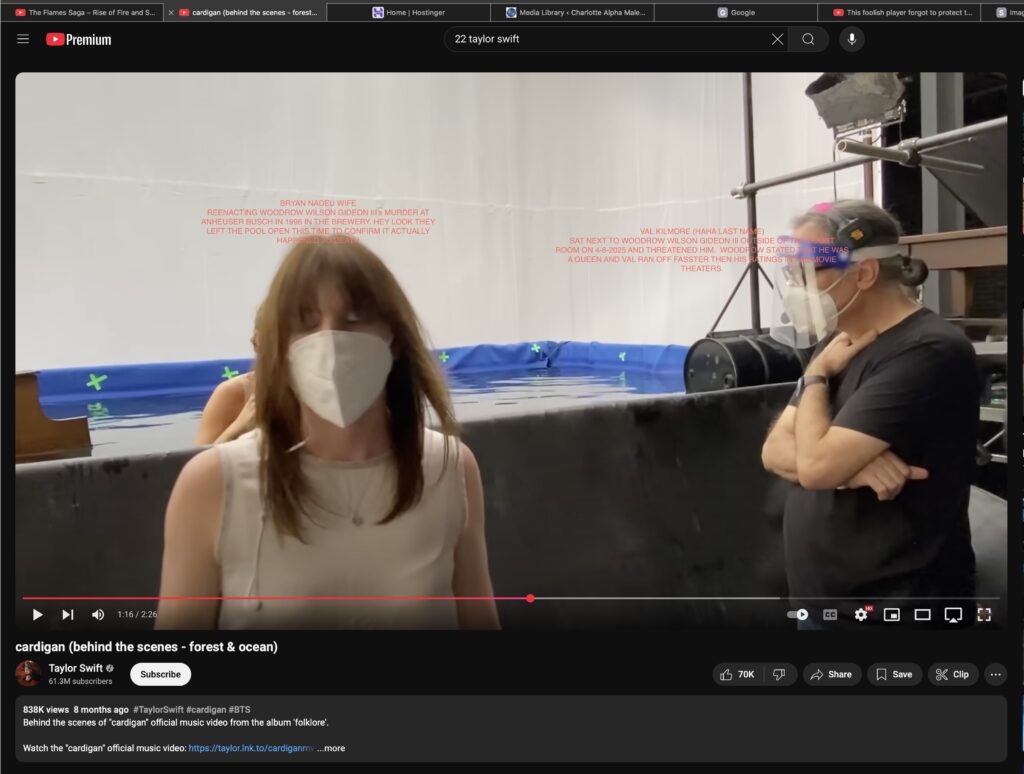Click the red playhead scrubber dot
Viewport: 1024px width, 774px height.
[x=530, y=598]
